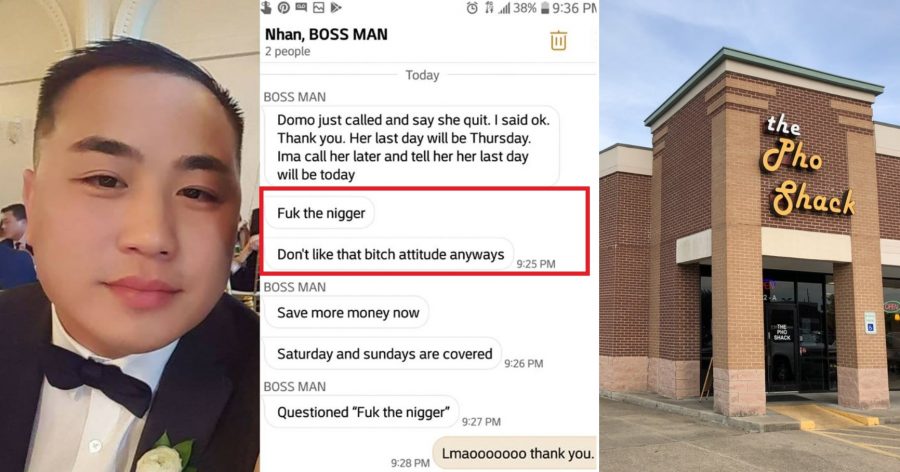Image resolution: width=900 pixels, height=472 pixels.
Task: Tap the '2 people' participants label
Action: click(288, 51)
